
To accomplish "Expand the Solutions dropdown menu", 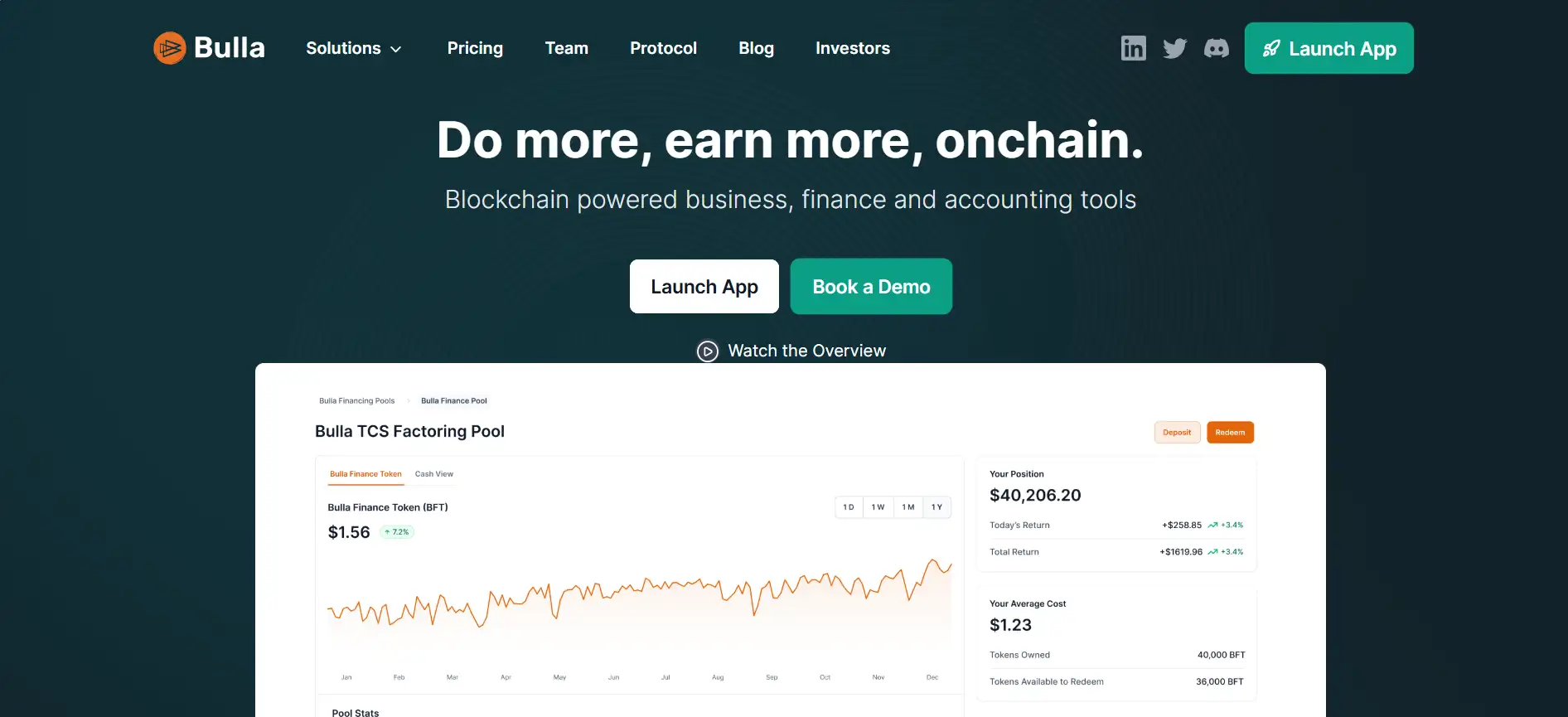I will point(354,48).
